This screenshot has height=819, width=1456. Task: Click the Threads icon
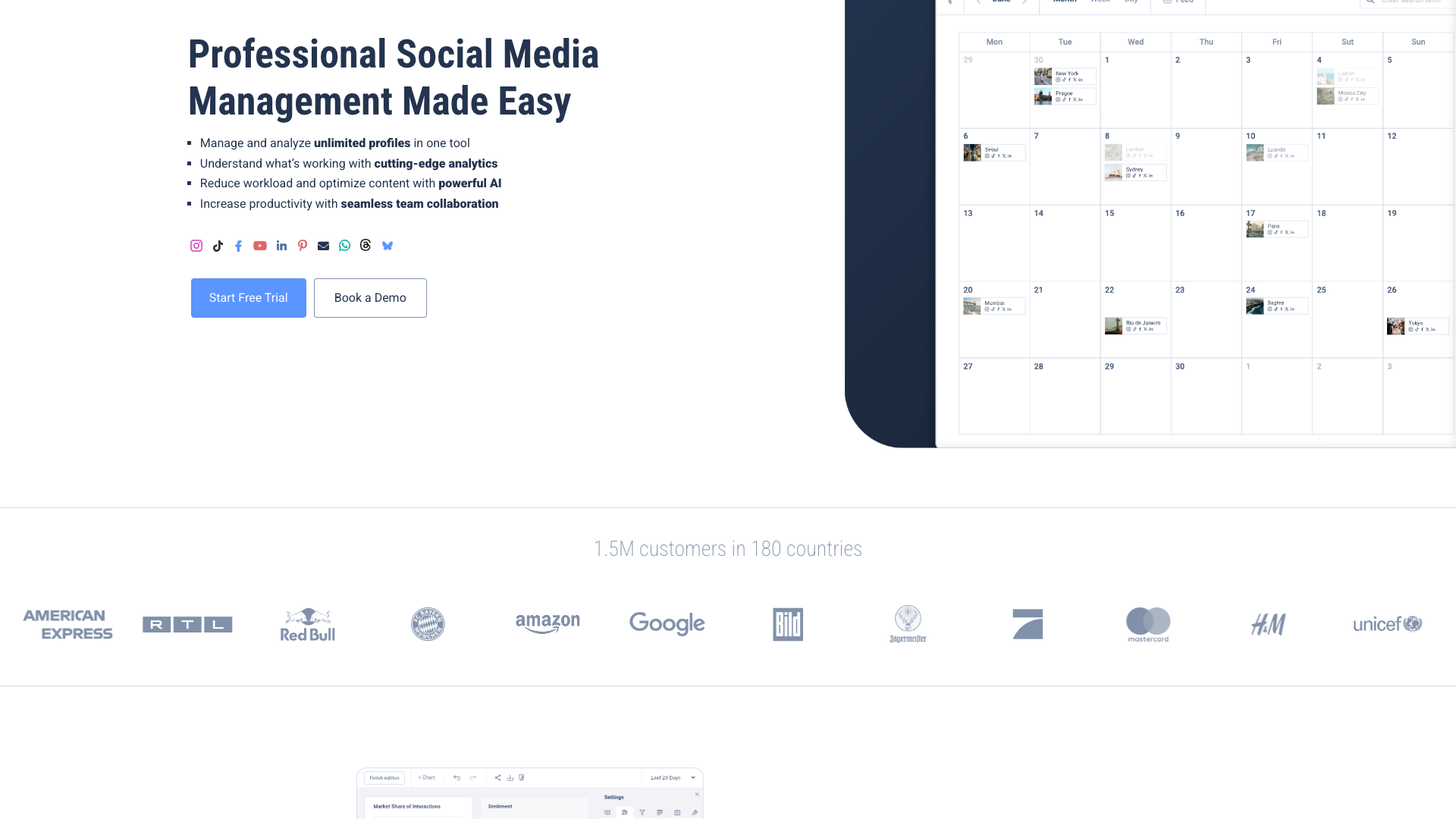pyautogui.click(x=366, y=245)
